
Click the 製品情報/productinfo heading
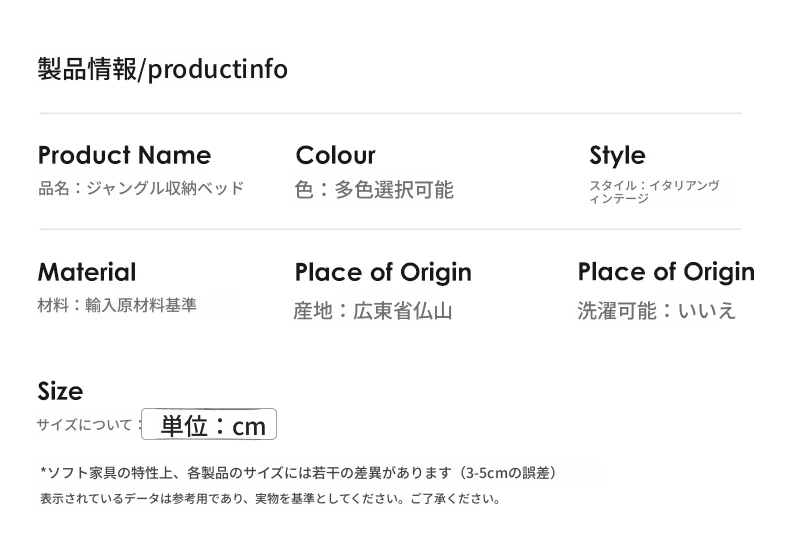point(162,69)
